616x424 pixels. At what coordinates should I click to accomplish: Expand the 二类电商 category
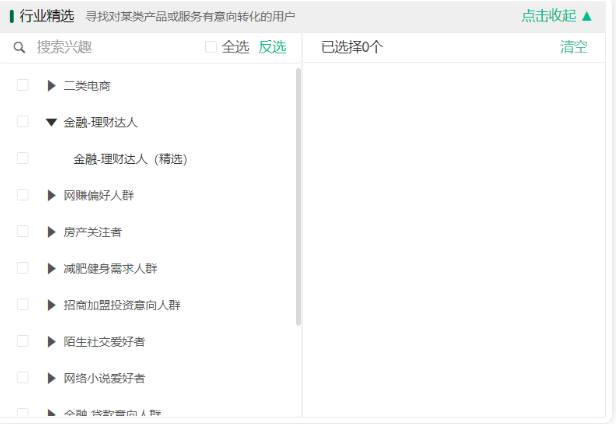51,85
